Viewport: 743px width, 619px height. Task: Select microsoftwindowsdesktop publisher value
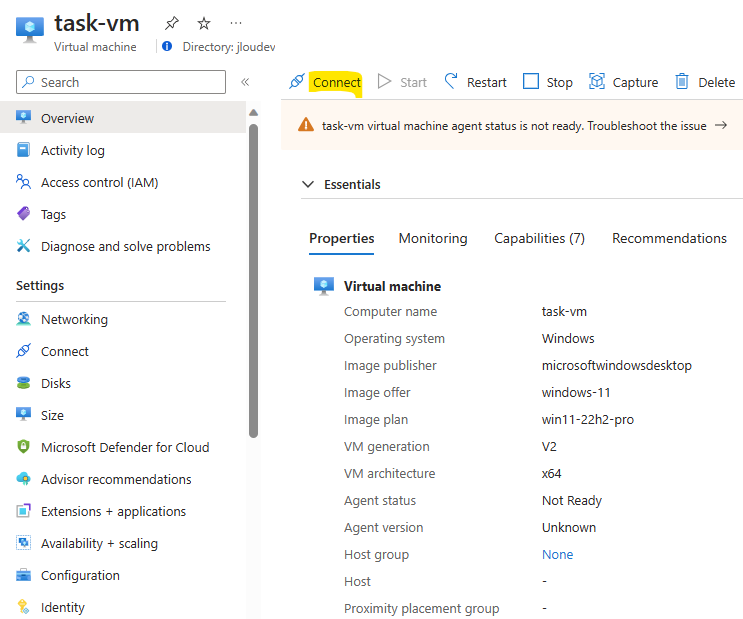[x=616, y=365]
